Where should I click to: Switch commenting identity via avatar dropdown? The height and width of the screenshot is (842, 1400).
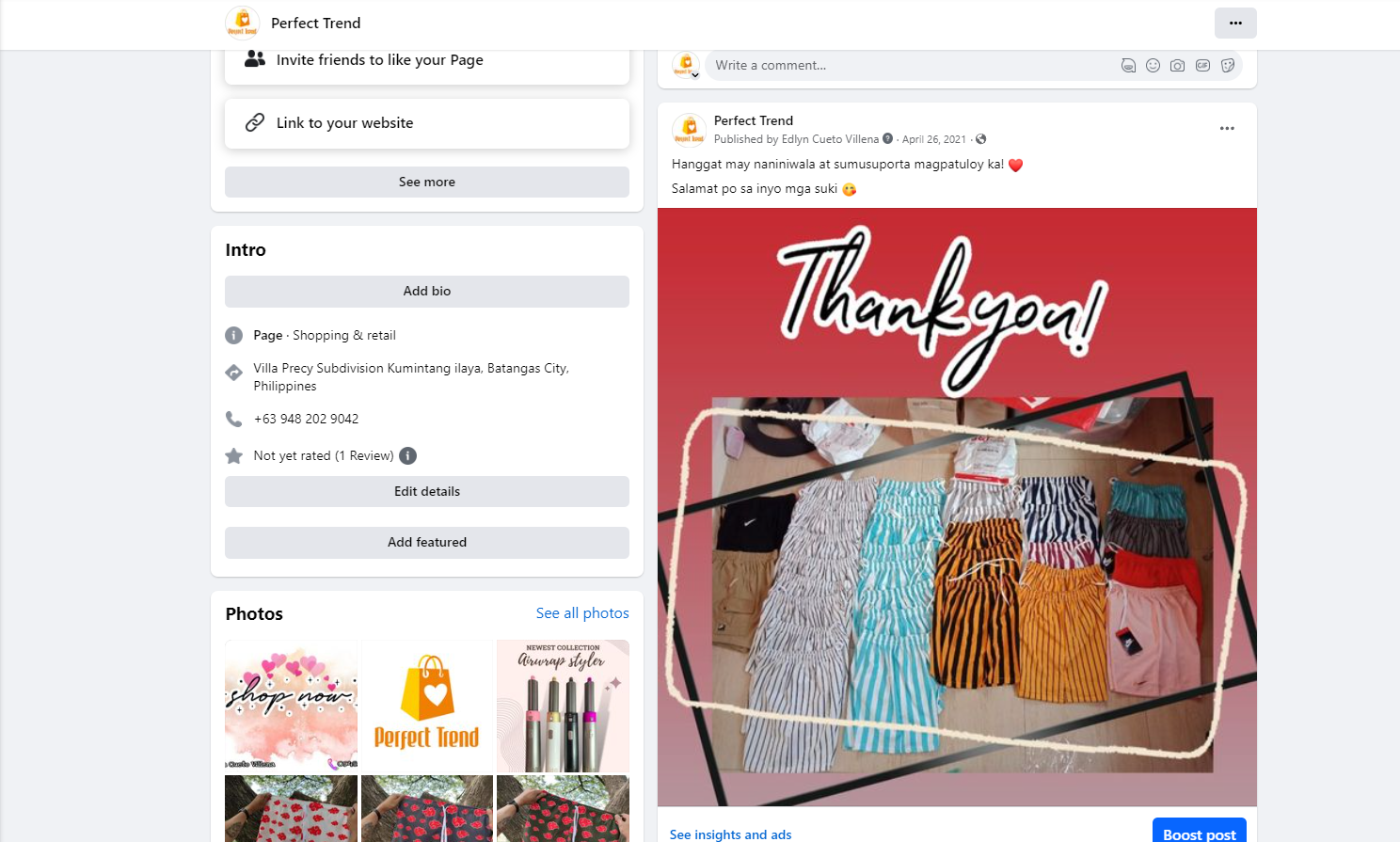tap(686, 66)
